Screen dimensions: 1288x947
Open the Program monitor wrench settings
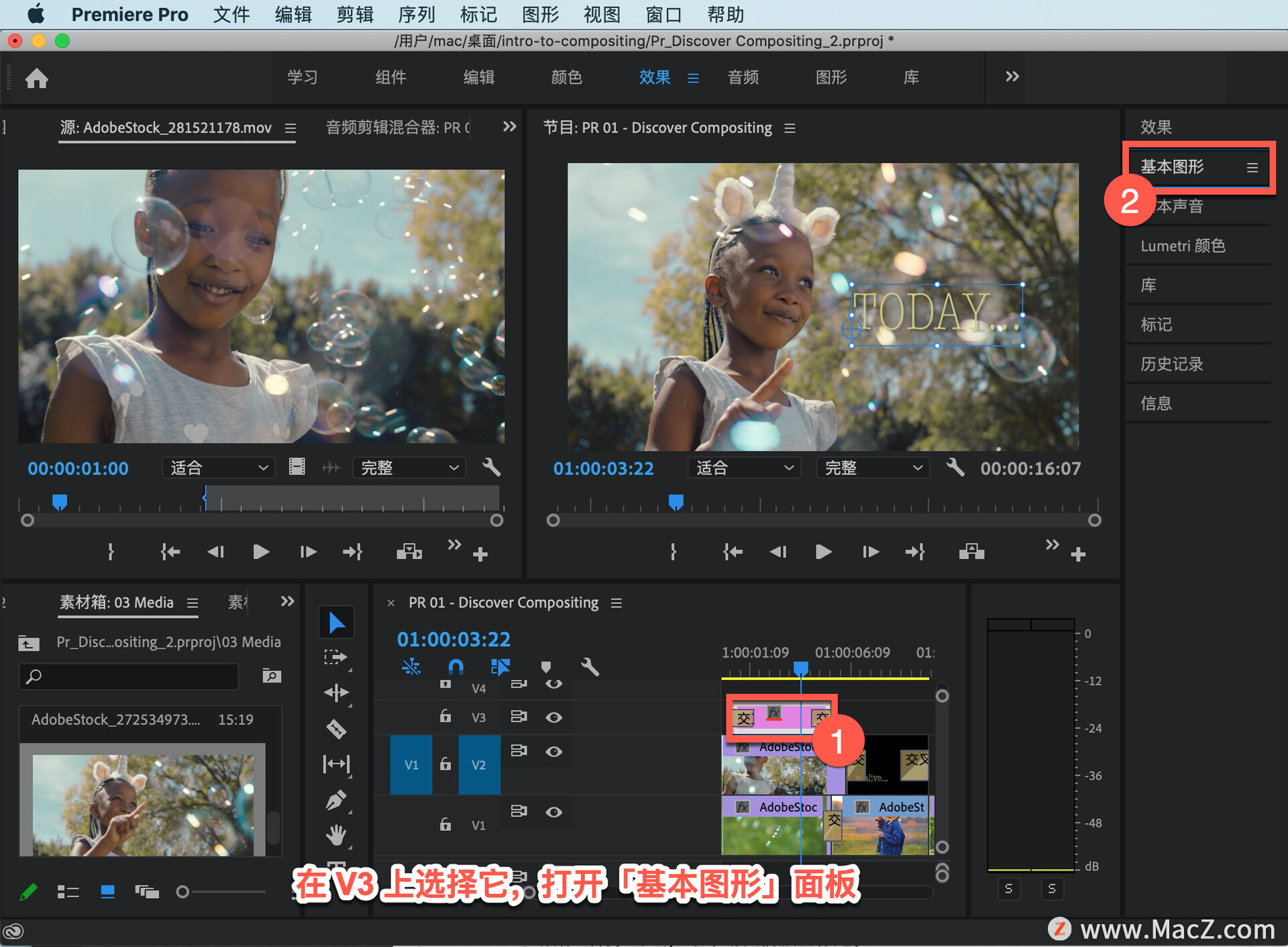click(x=955, y=467)
